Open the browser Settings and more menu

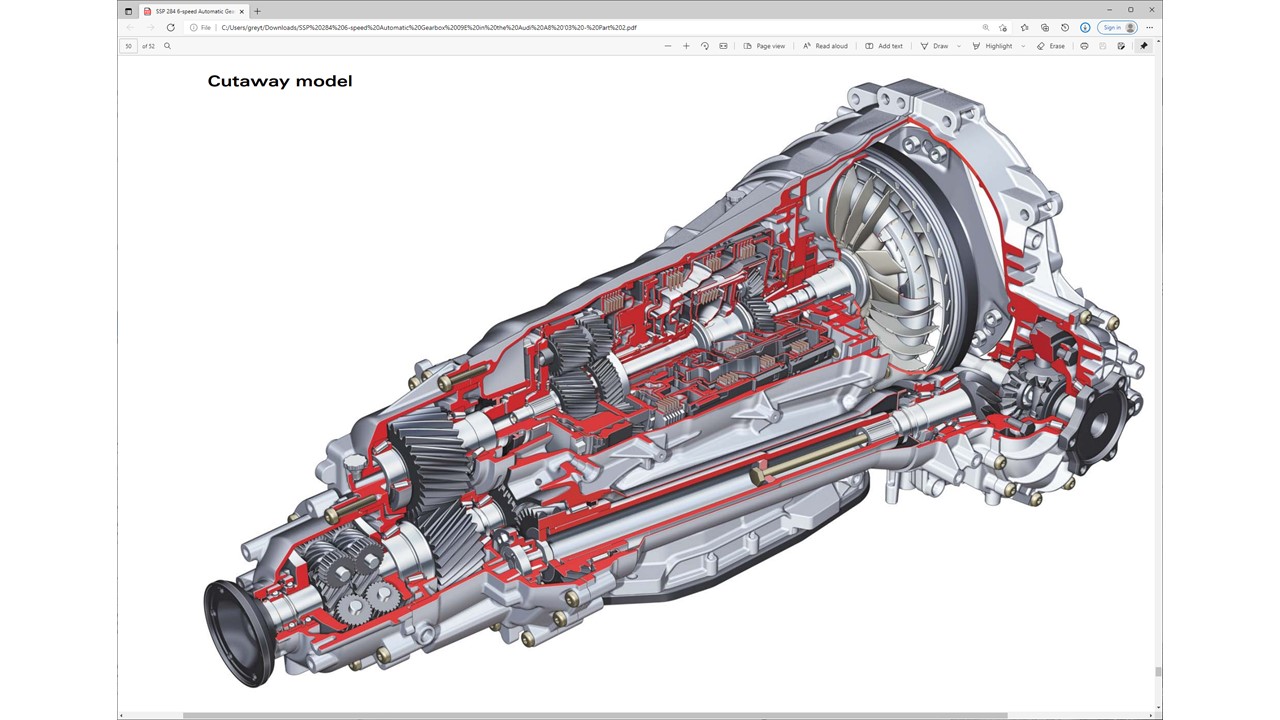pos(1149,28)
